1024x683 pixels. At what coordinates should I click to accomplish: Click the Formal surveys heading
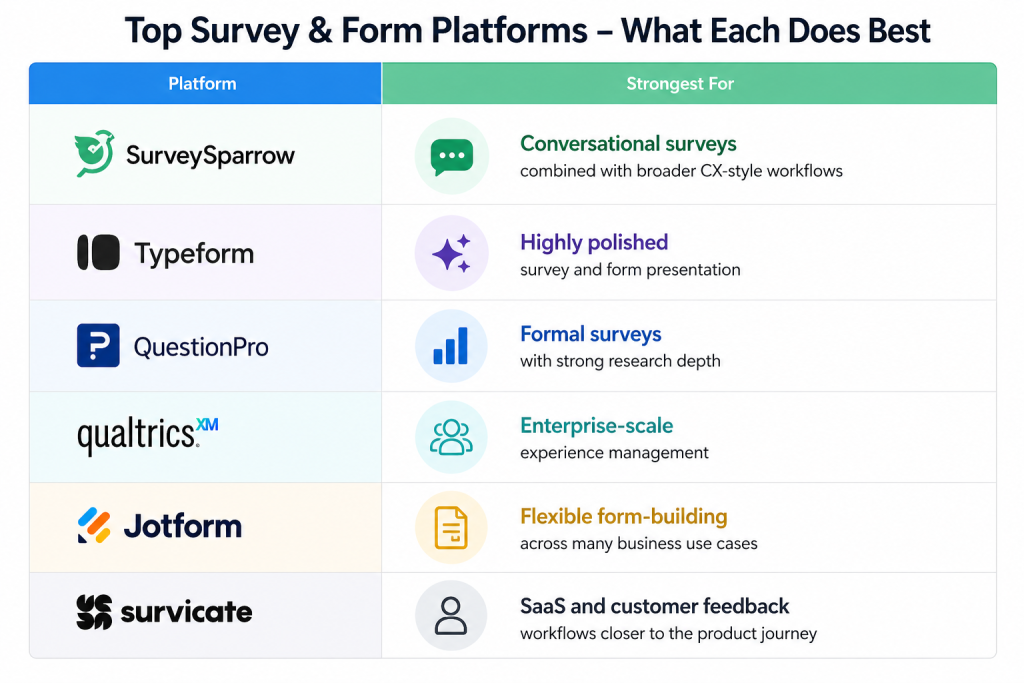coord(591,334)
